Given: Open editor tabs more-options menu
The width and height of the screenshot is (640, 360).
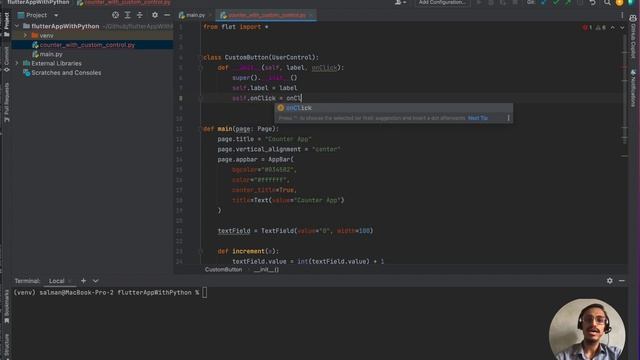Looking at the screenshot, I should 622,15.
